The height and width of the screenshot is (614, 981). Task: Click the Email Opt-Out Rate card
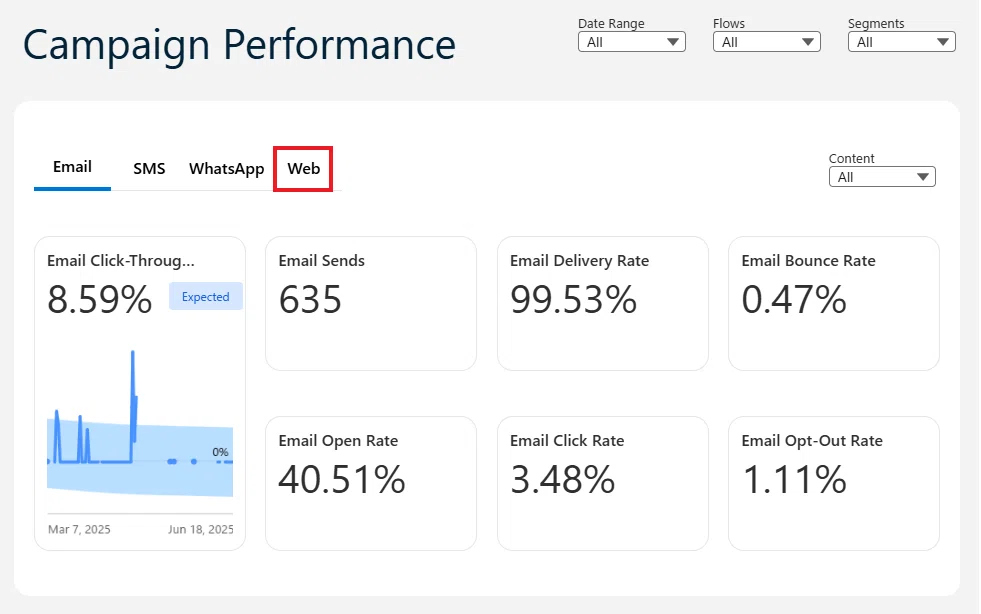tap(834, 483)
